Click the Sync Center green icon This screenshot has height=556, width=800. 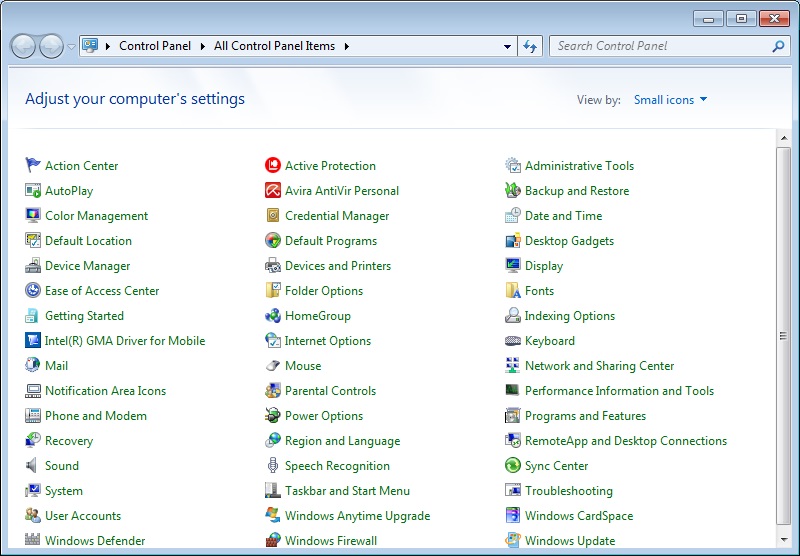[513, 465]
